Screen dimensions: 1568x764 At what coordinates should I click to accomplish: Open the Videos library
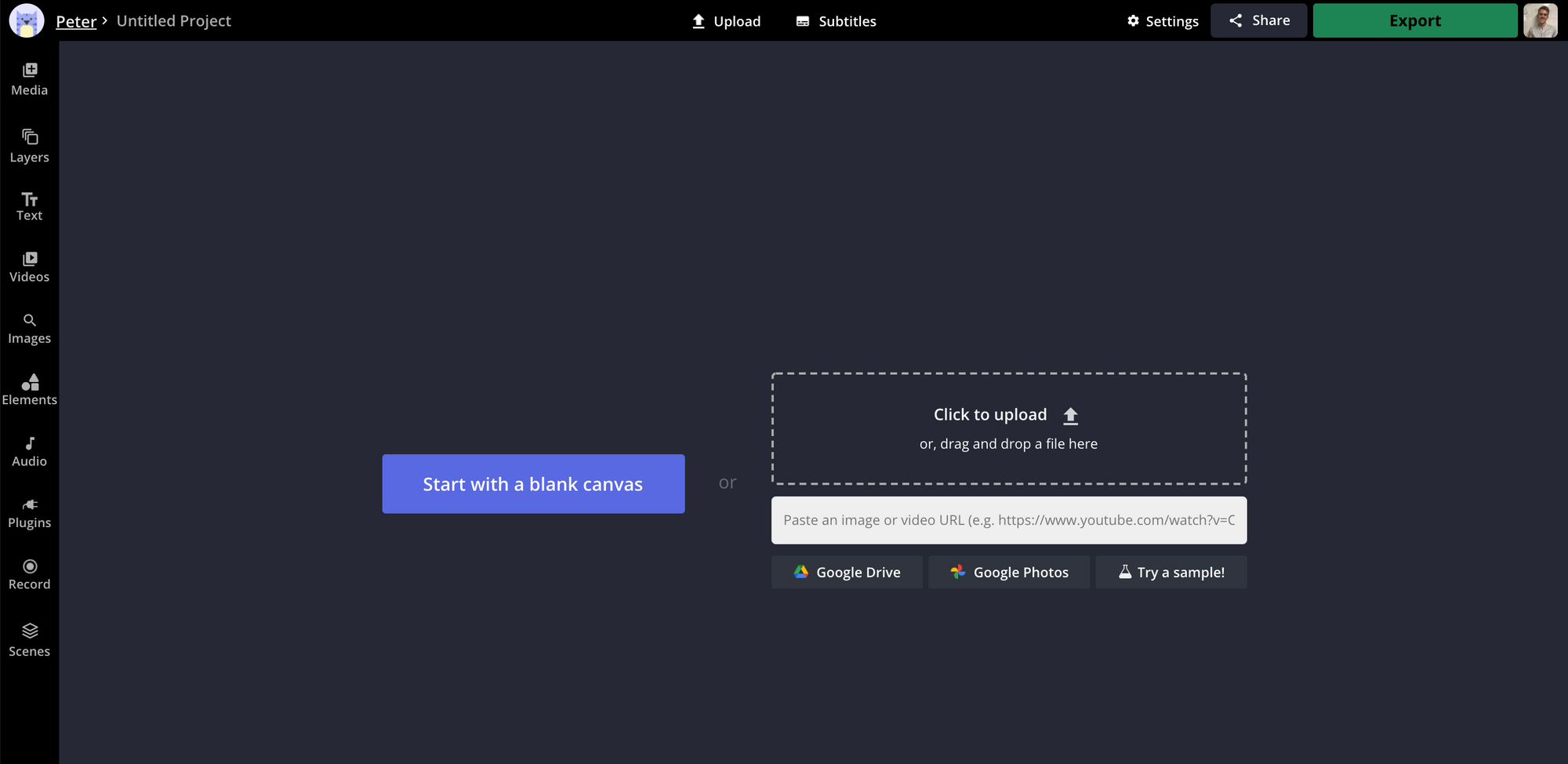[29, 267]
